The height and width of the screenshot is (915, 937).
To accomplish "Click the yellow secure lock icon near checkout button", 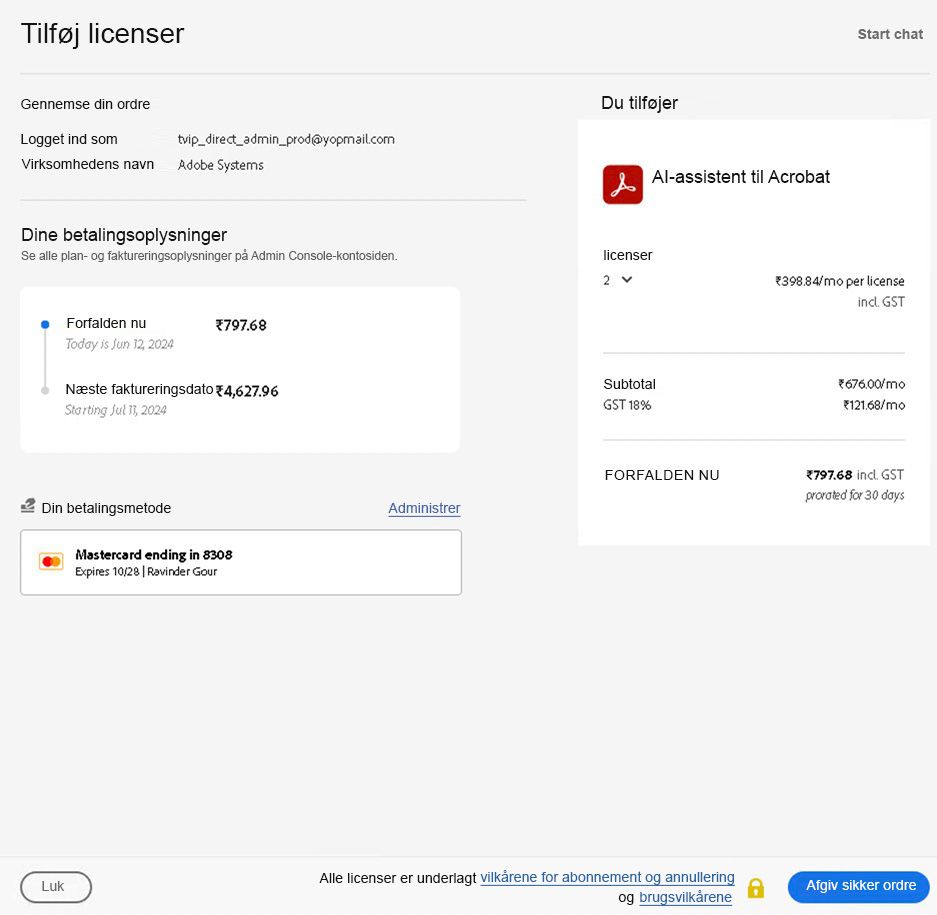I will pos(756,887).
